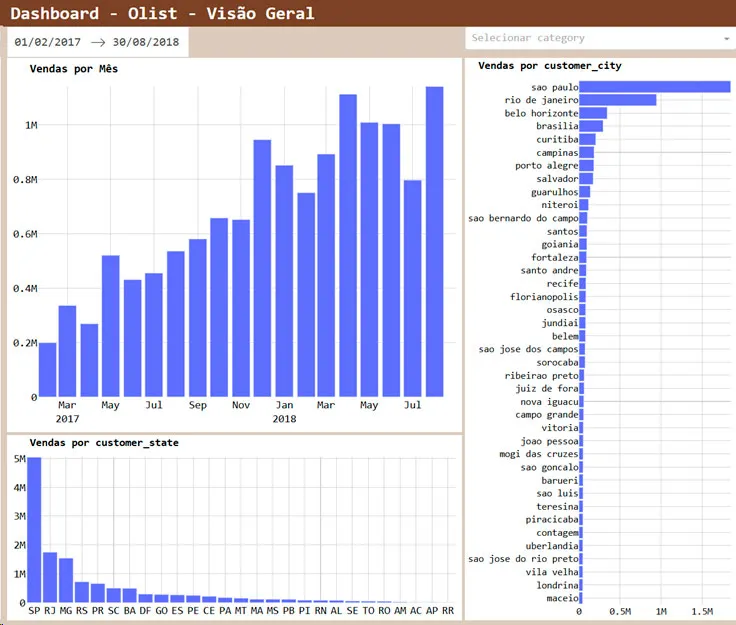Click the jundiai city label
This screenshot has height=625, width=736.
coord(560,323)
